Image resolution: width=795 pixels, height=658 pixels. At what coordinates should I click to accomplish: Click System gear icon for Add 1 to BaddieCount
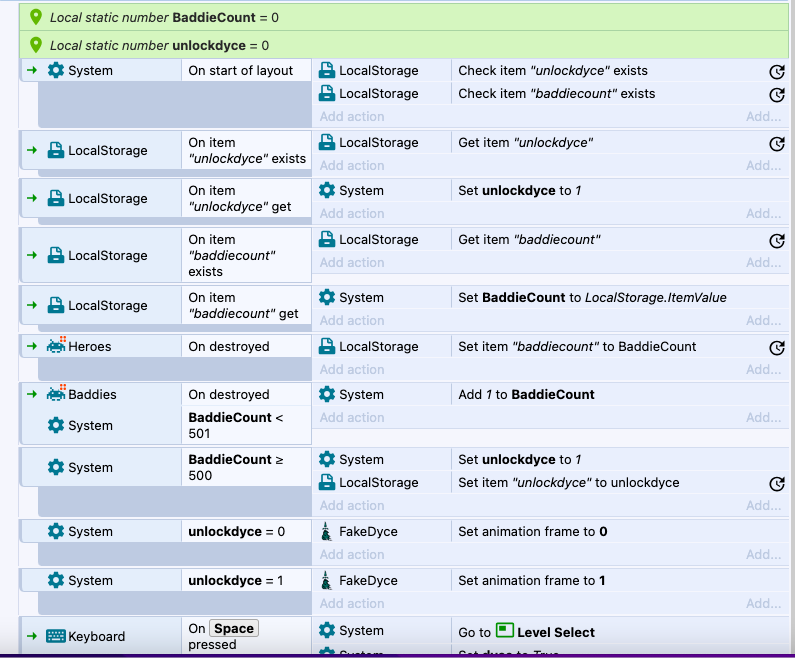(327, 394)
